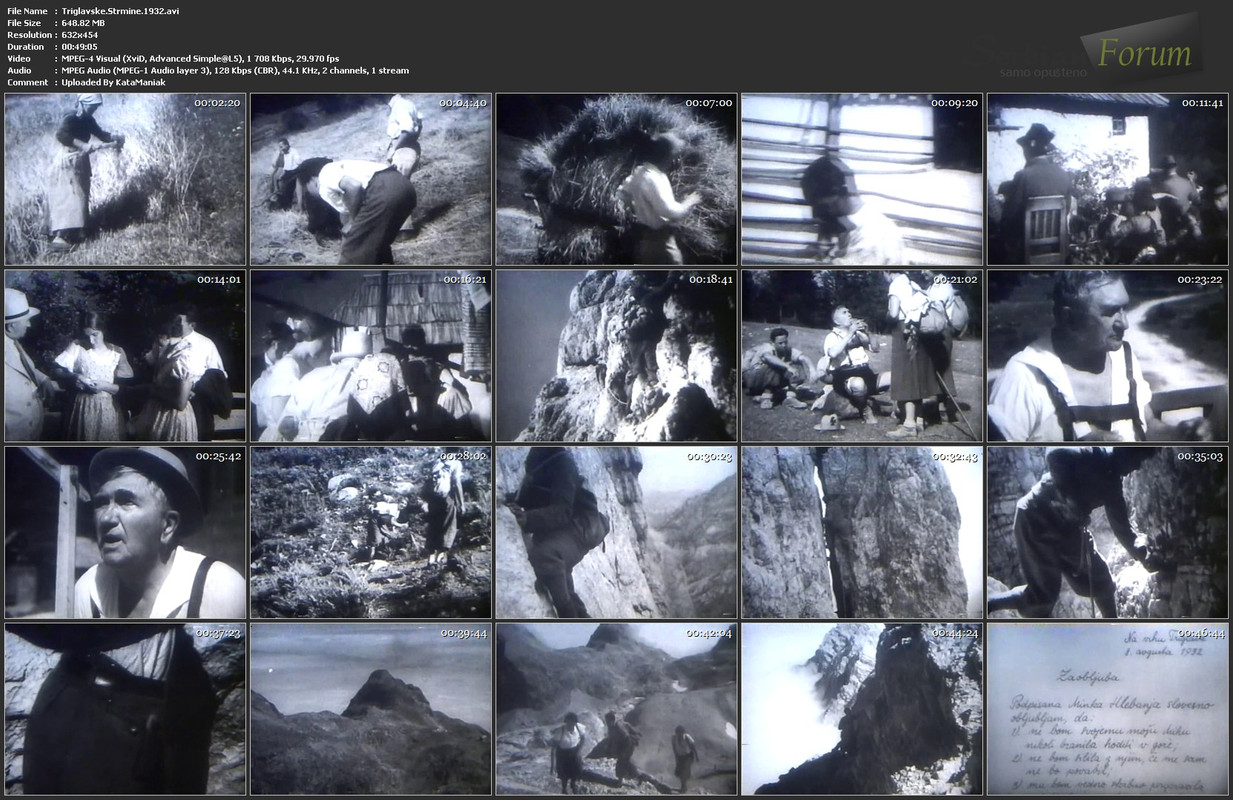This screenshot has width=1233, height=800.
Task: Click the Forum logo watermark text
Action: click(x=1144, y=53)
